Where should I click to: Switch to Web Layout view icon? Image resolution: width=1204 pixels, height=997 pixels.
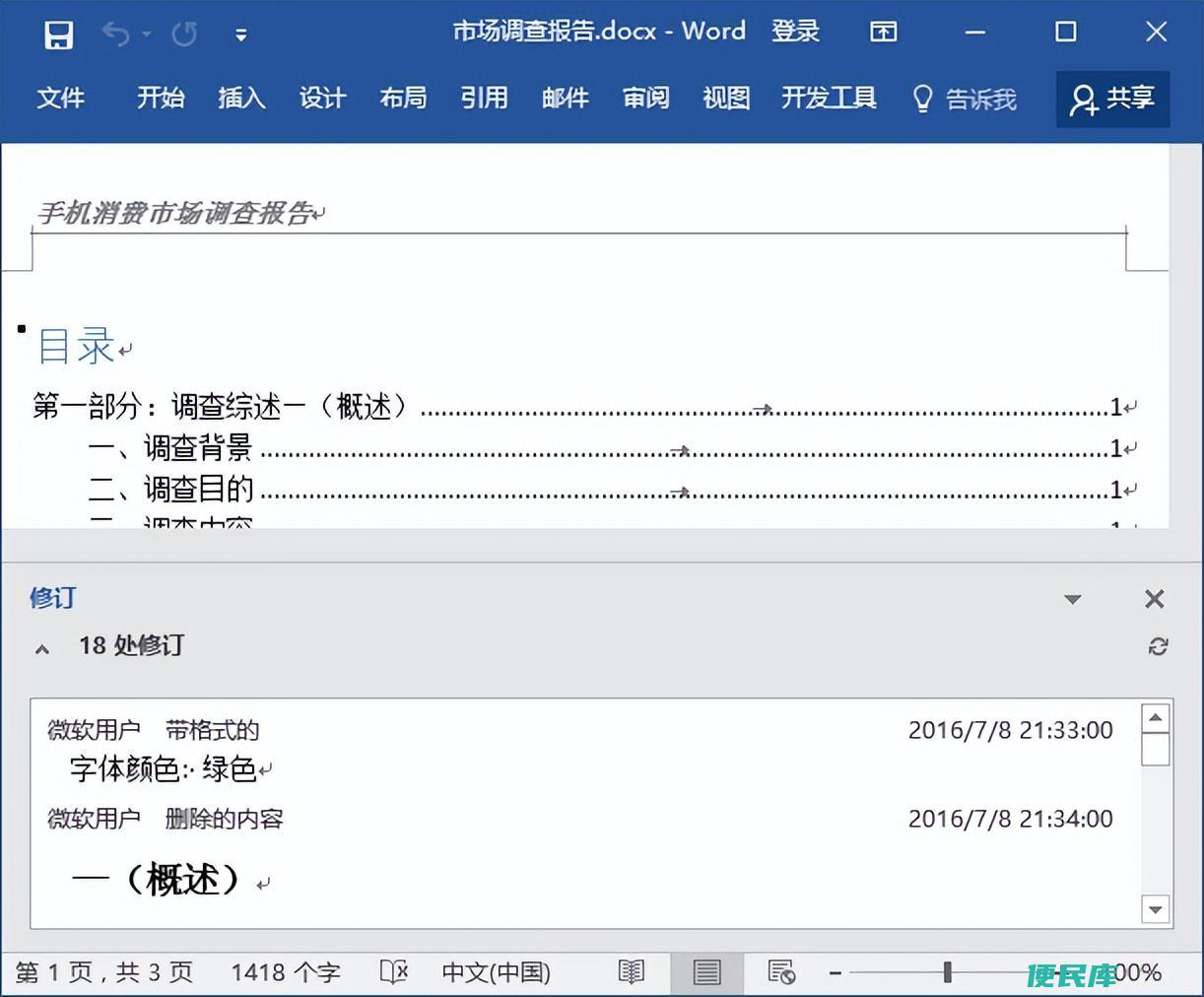point(781,972)
